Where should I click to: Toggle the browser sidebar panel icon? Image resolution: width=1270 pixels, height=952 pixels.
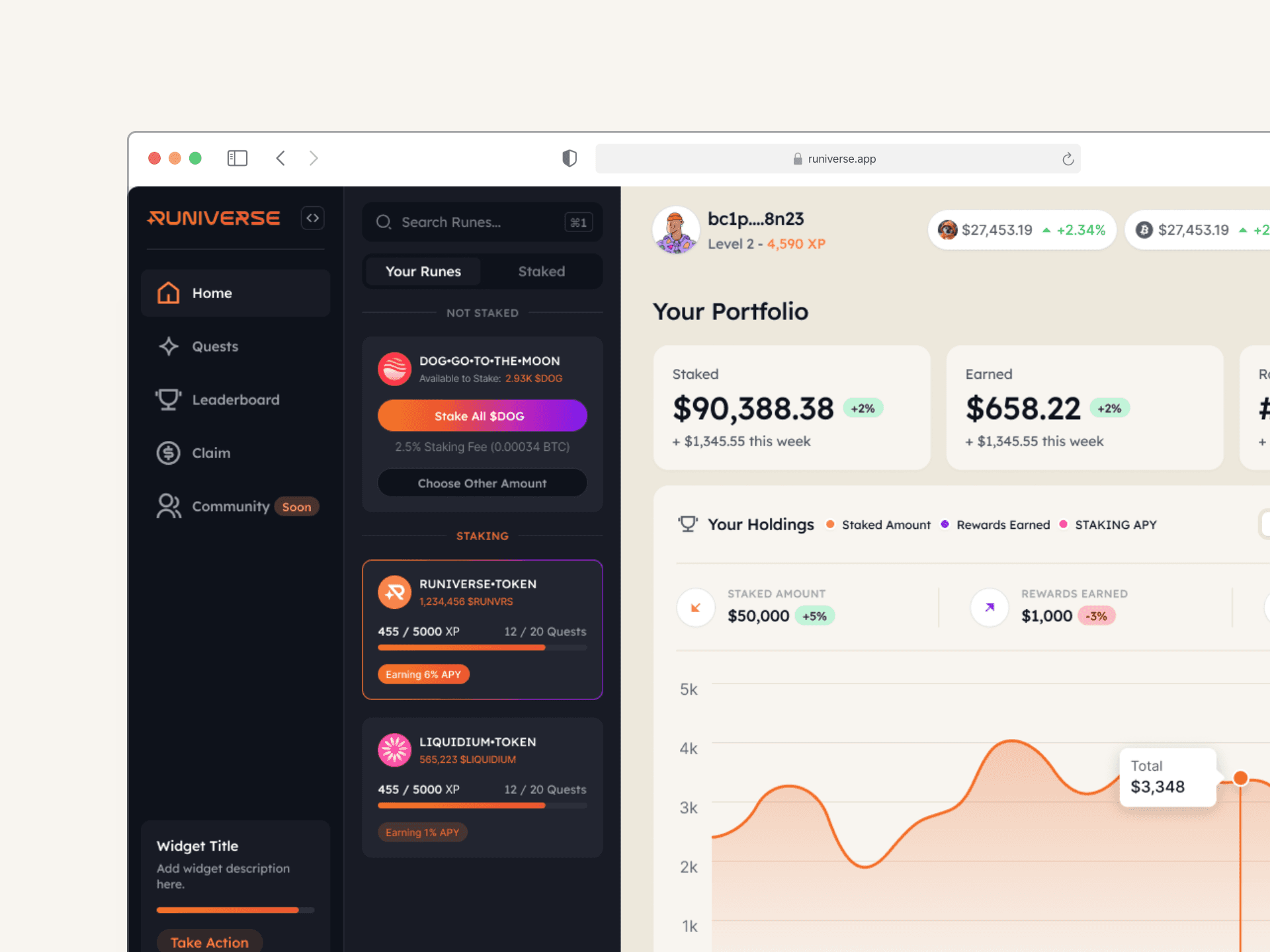point(237,158)
